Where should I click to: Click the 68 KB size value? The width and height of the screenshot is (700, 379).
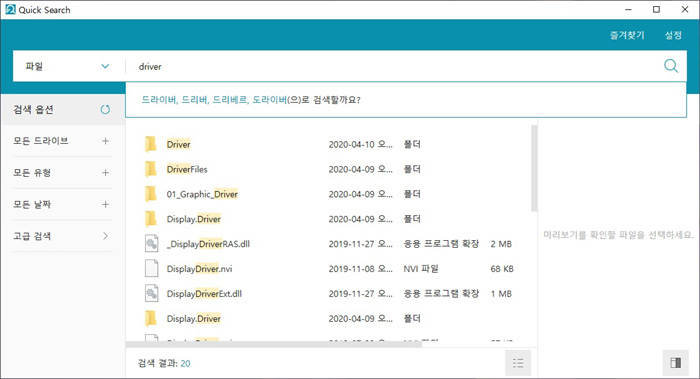point(502,269)
